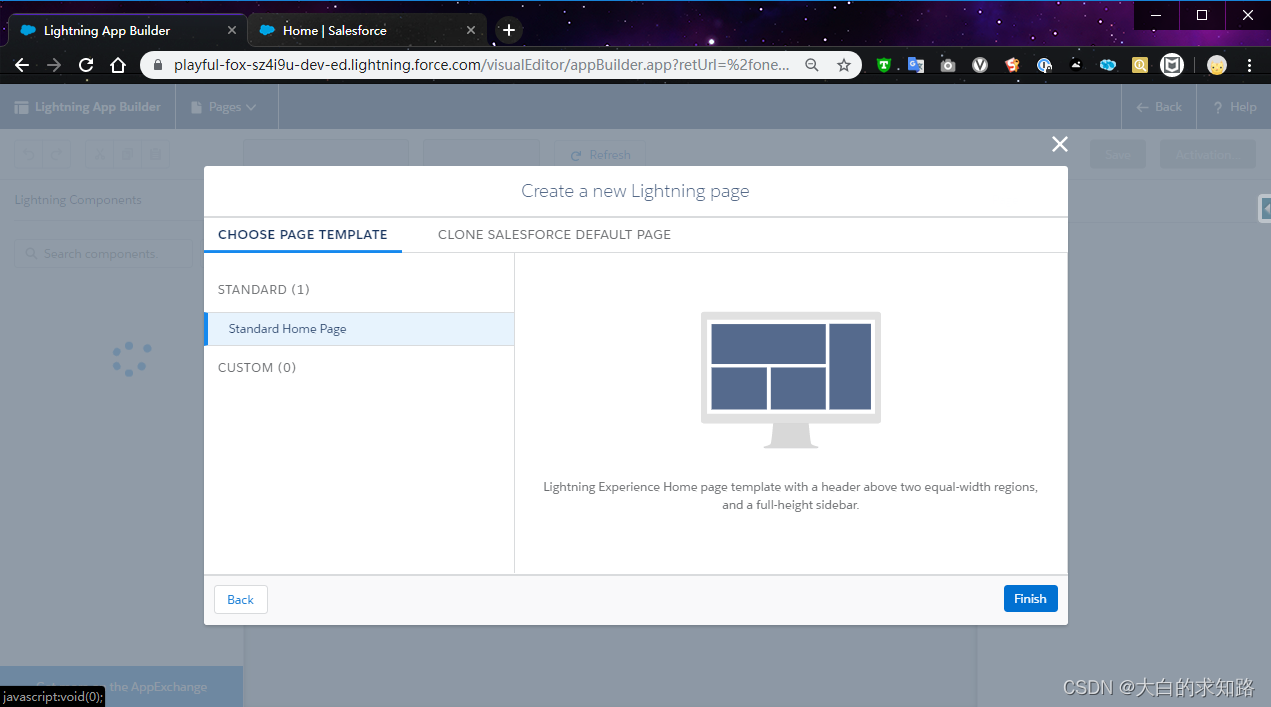Select the Standard Home Page template
Screen dimensions: 1271x707
(359, 329)
